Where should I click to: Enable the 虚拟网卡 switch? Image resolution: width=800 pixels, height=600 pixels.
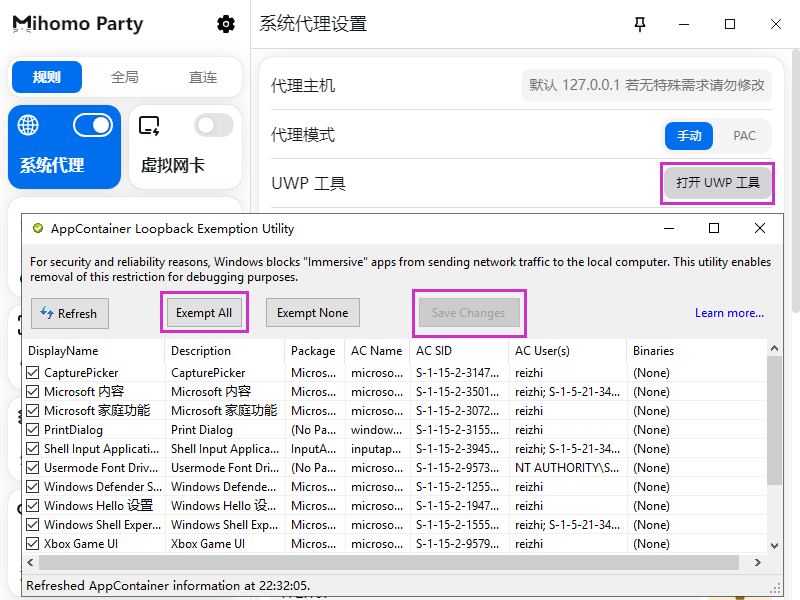click(x=213, y=125)
